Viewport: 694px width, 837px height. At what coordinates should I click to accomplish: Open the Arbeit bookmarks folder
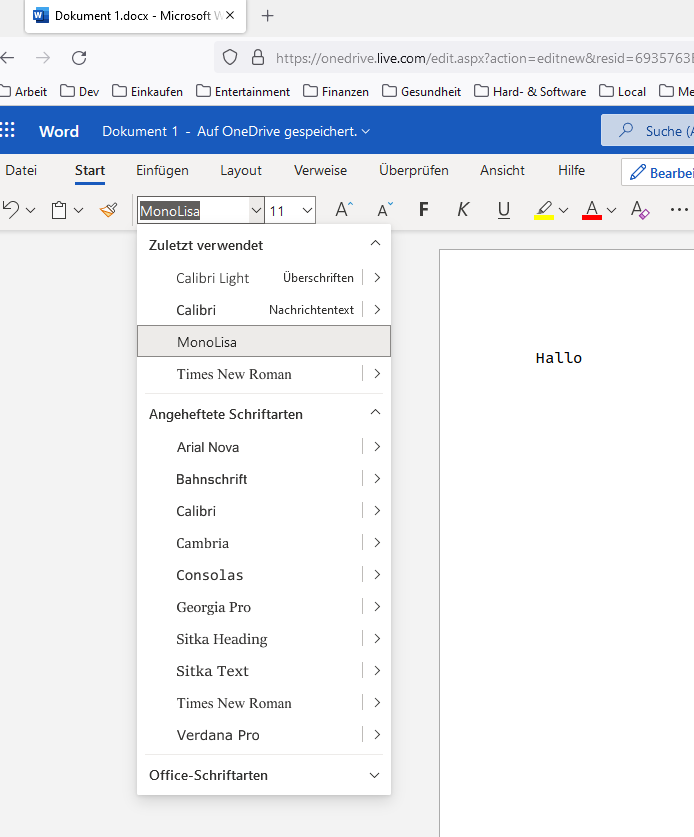tap(23, 91)
